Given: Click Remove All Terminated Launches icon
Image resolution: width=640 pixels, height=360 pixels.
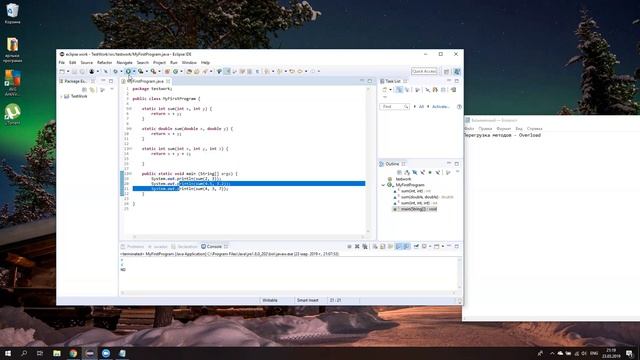Looking at the screenshot, I should [365, 247].
